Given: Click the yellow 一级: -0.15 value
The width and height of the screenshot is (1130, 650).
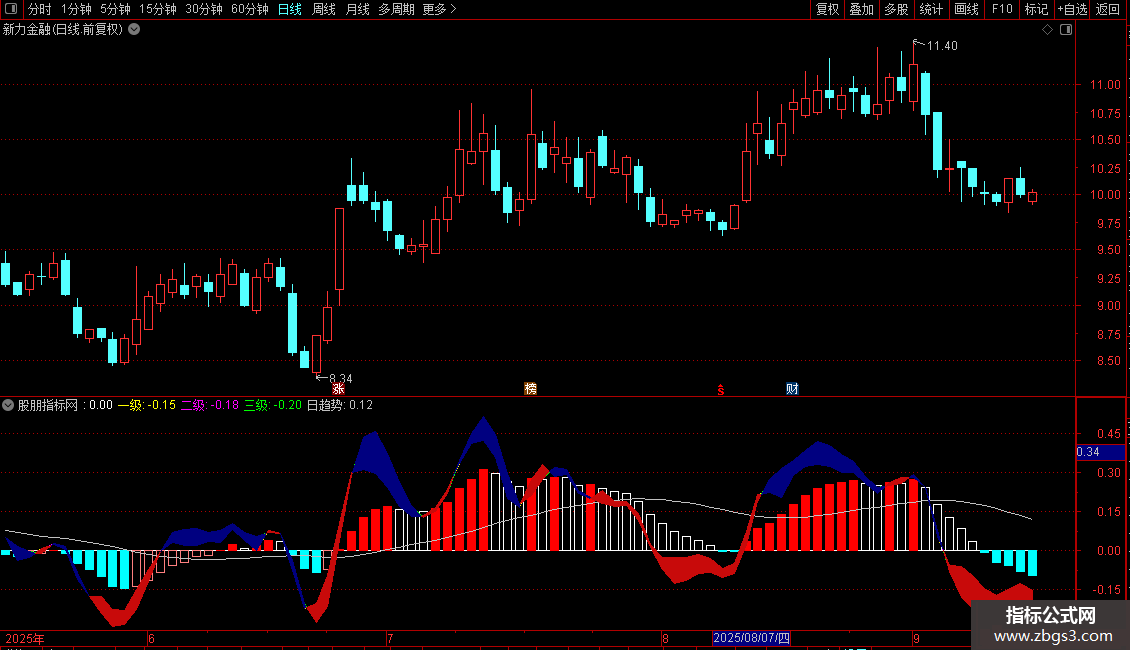Looking at the screenshot, I should pos(147,405).
